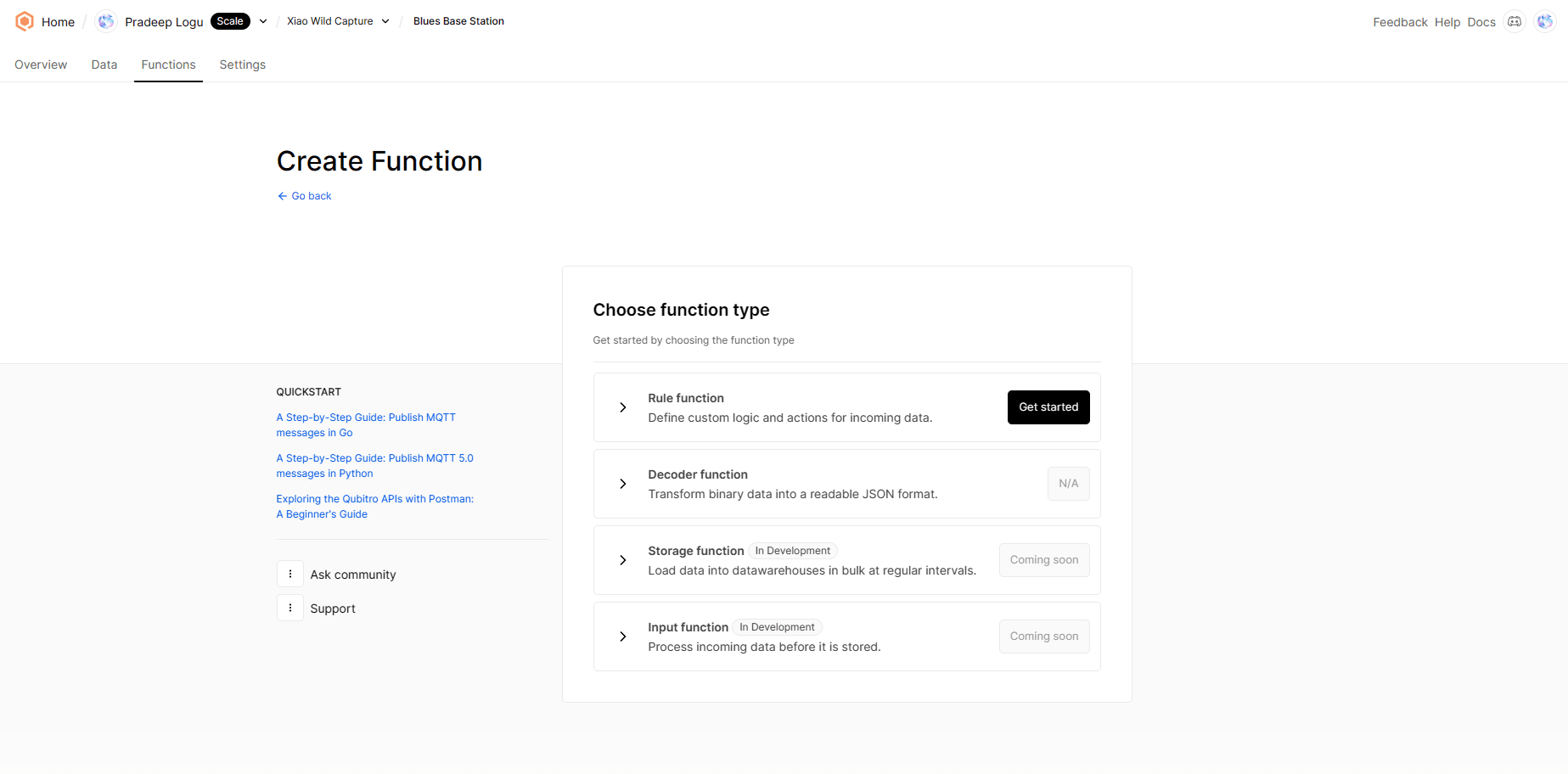Image resolution: width=1568 pixels, height=774 pixels.
Task: Open the Settings tab
Action: coord(243,64)
